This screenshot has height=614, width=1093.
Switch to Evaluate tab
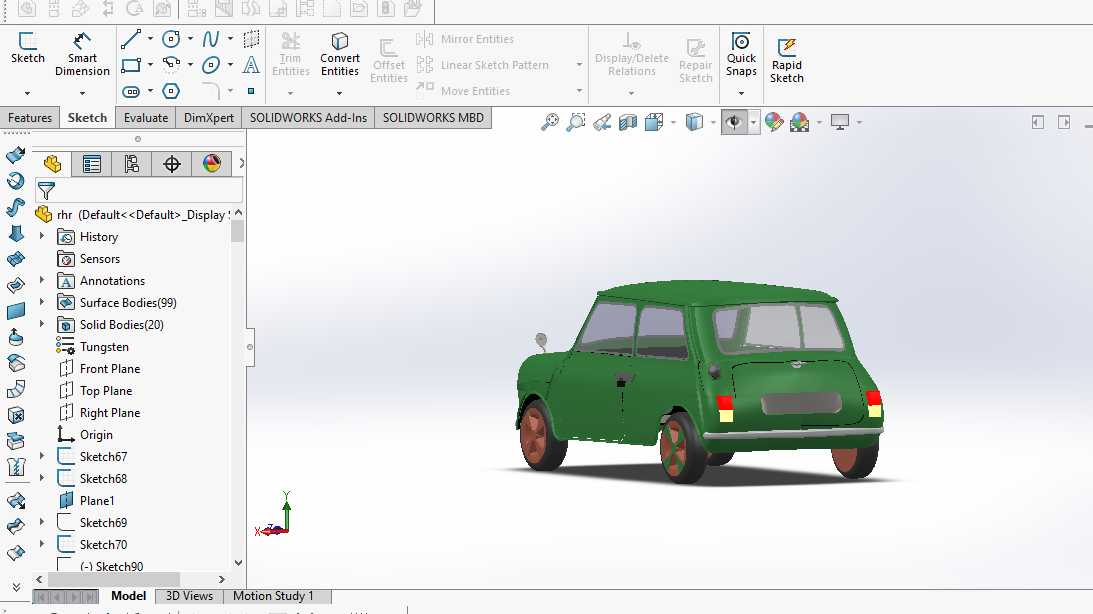point(146,118)
